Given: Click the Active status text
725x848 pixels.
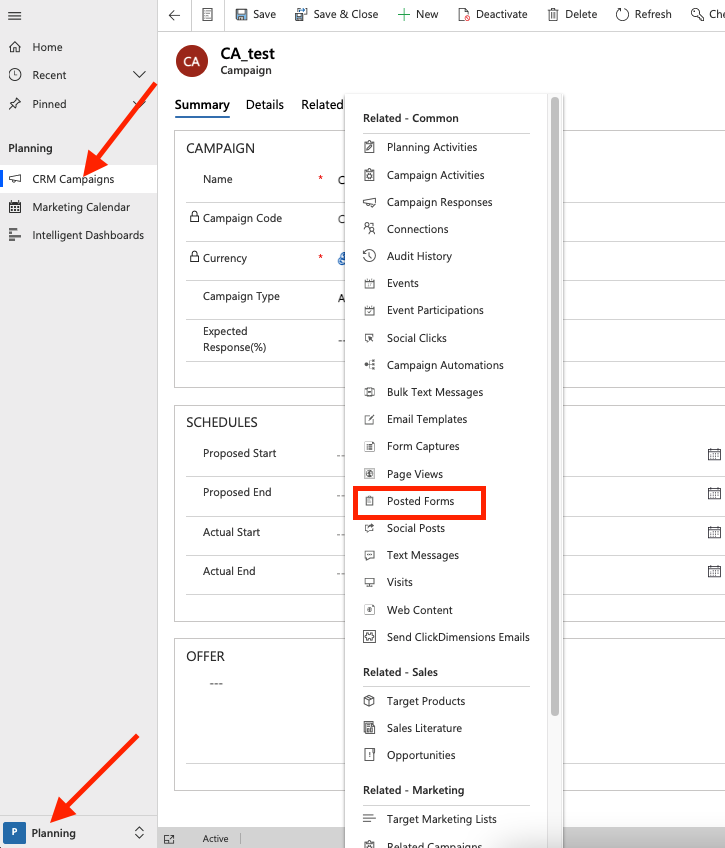Looking at the screenshot, I should tap(215, 838).
